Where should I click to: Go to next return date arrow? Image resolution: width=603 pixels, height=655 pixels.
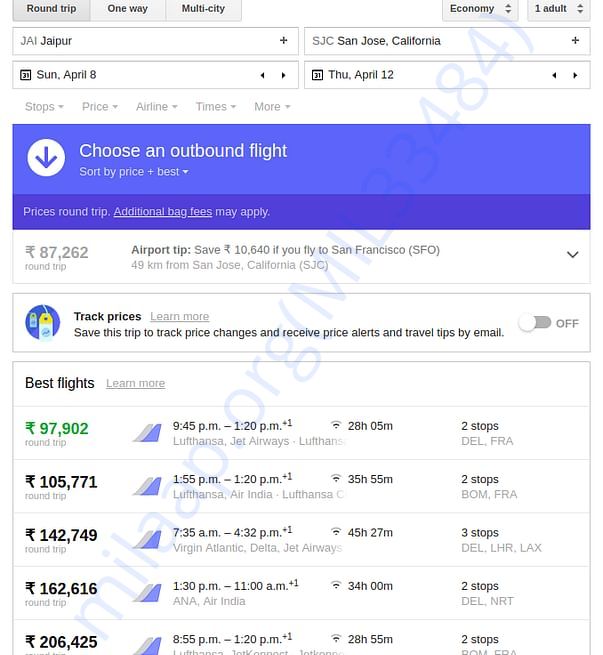coord(575,75)
